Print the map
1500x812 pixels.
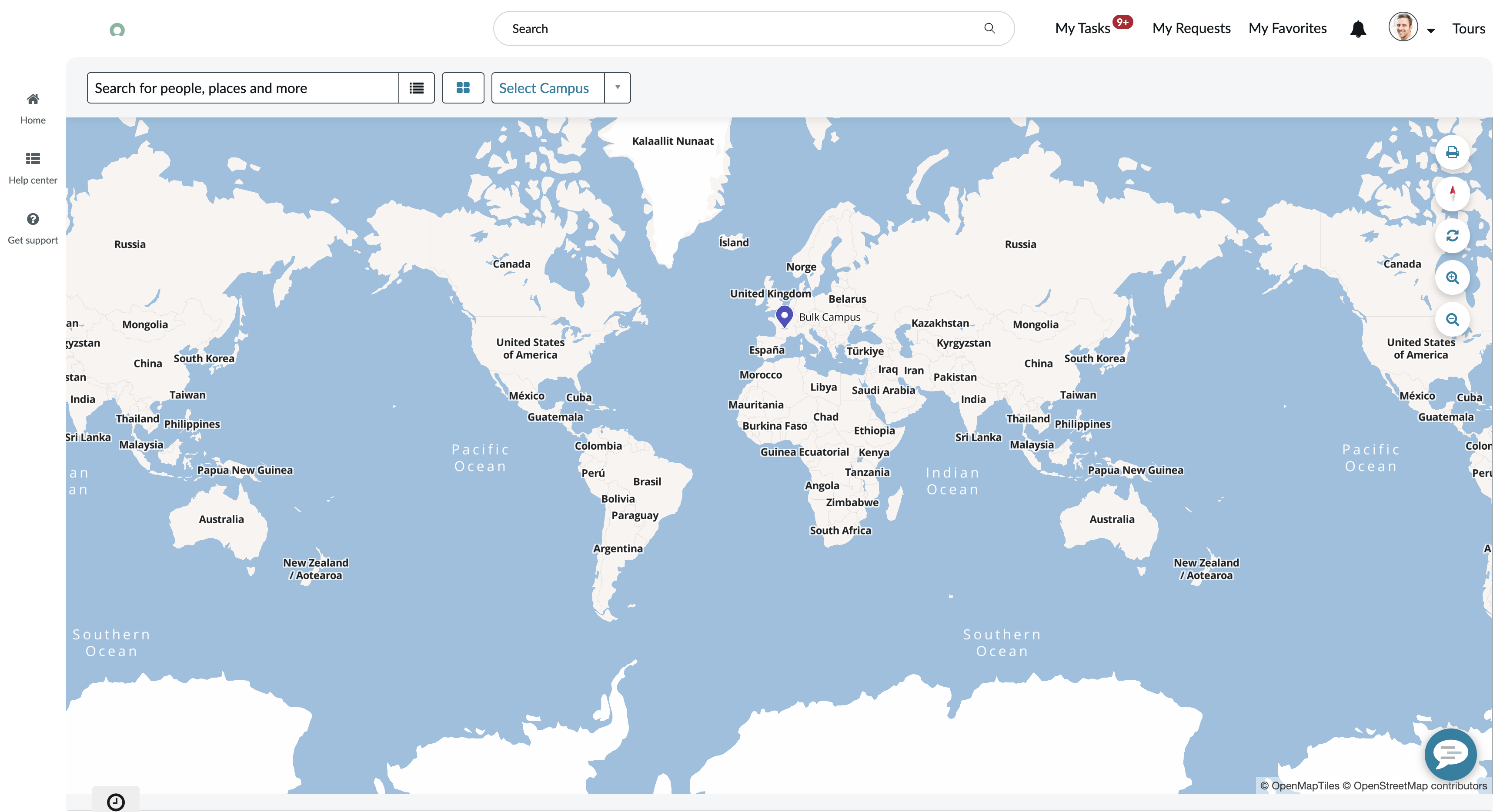[1452, 153]
